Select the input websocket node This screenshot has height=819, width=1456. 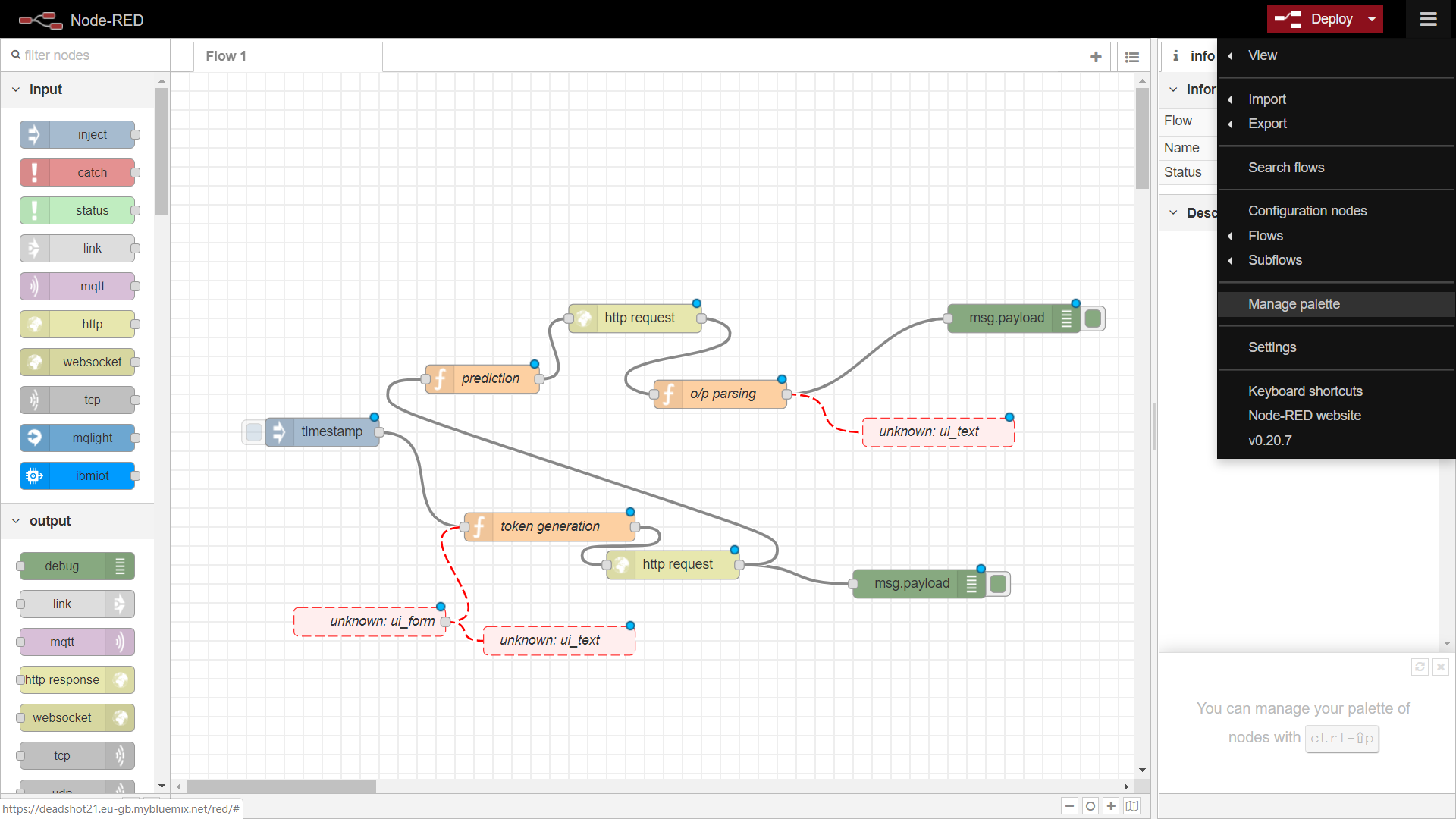(x=77, y=362)
